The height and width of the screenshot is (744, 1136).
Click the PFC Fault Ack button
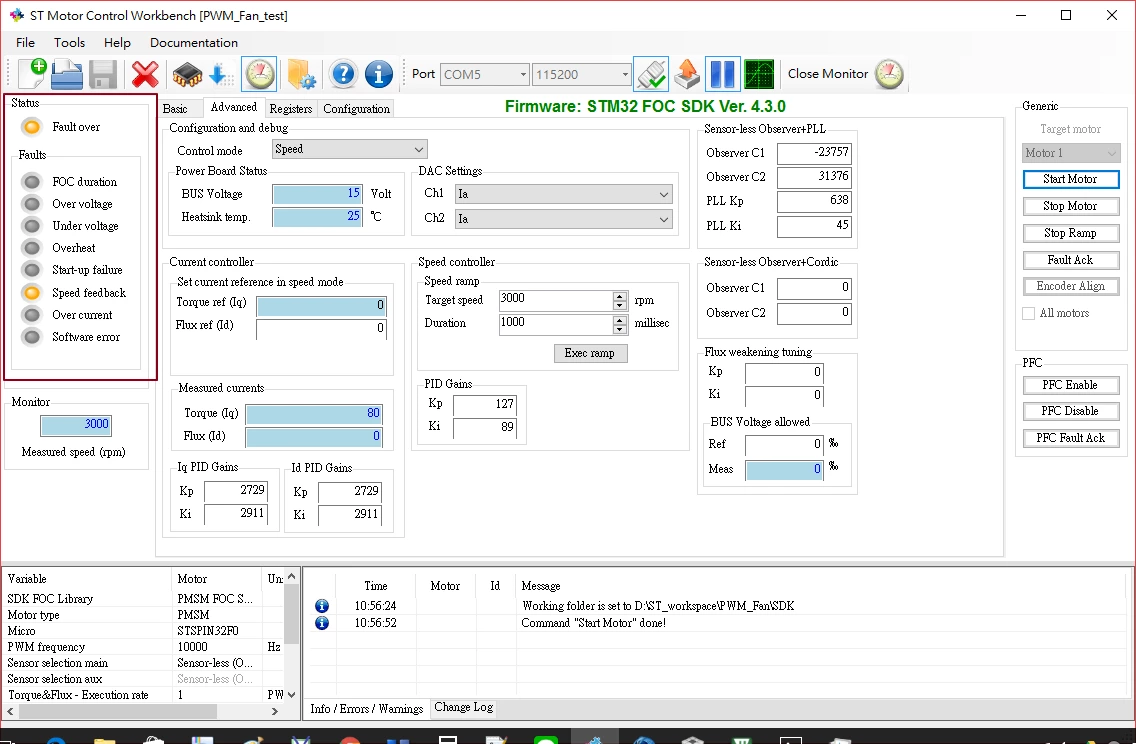(x=1071, y=438)
